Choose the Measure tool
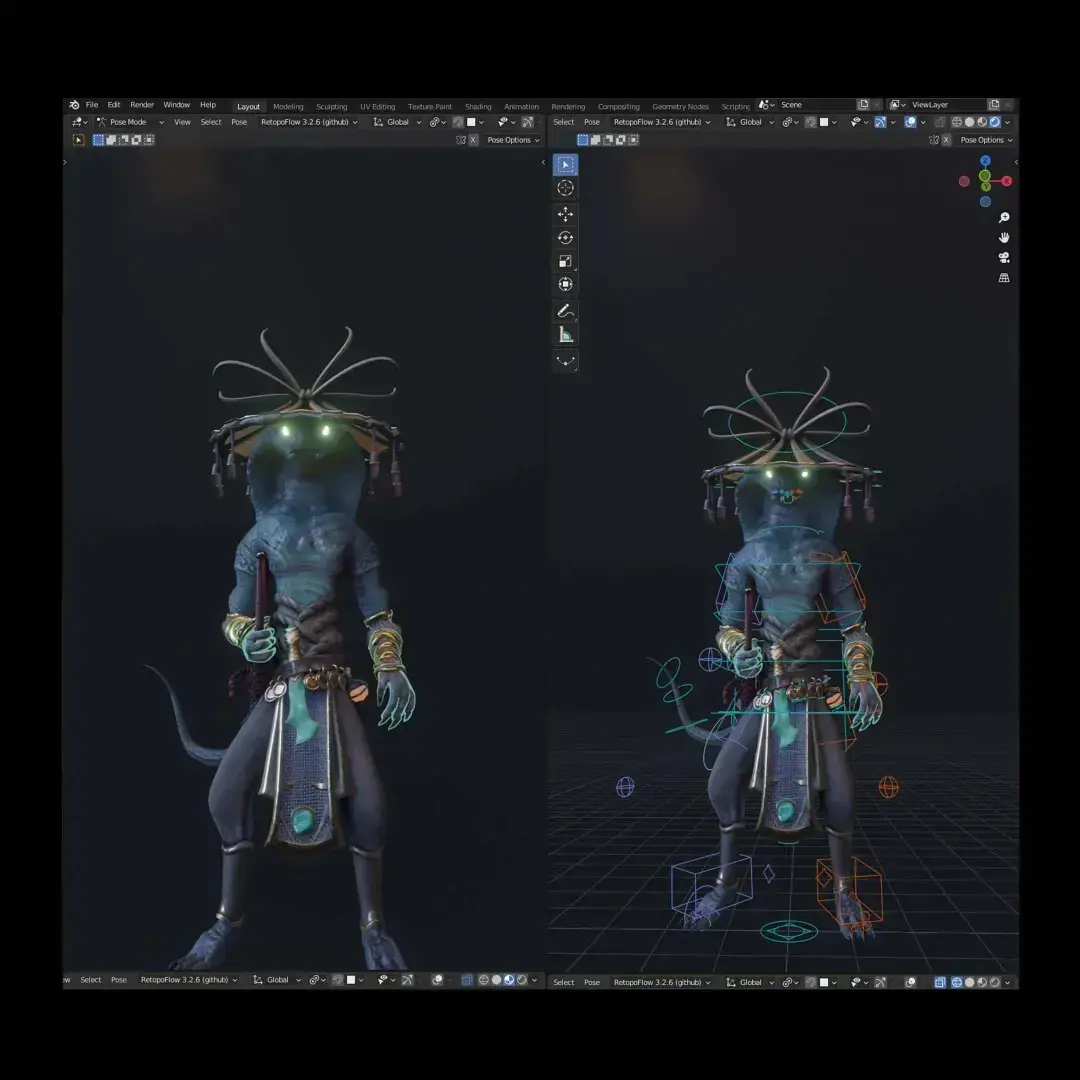 pyautogui.click(x=565, y=335)
